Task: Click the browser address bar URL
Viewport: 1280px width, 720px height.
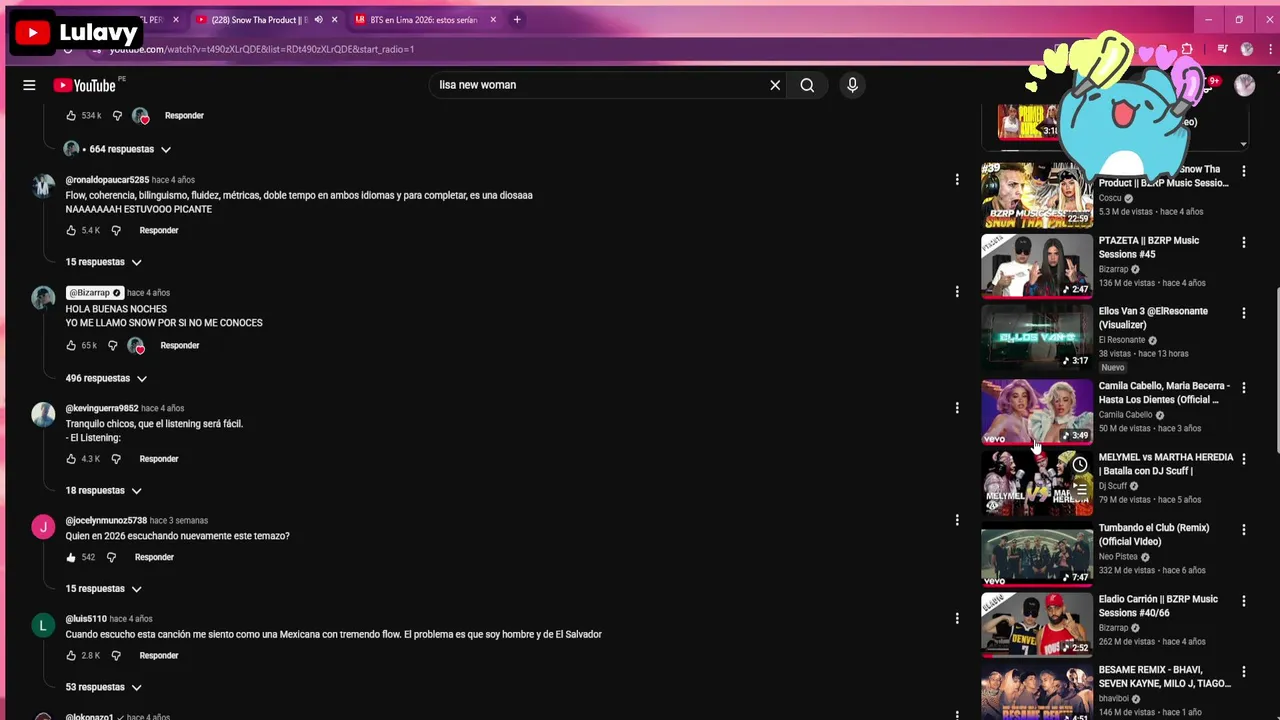Action: tap(262, 49)
